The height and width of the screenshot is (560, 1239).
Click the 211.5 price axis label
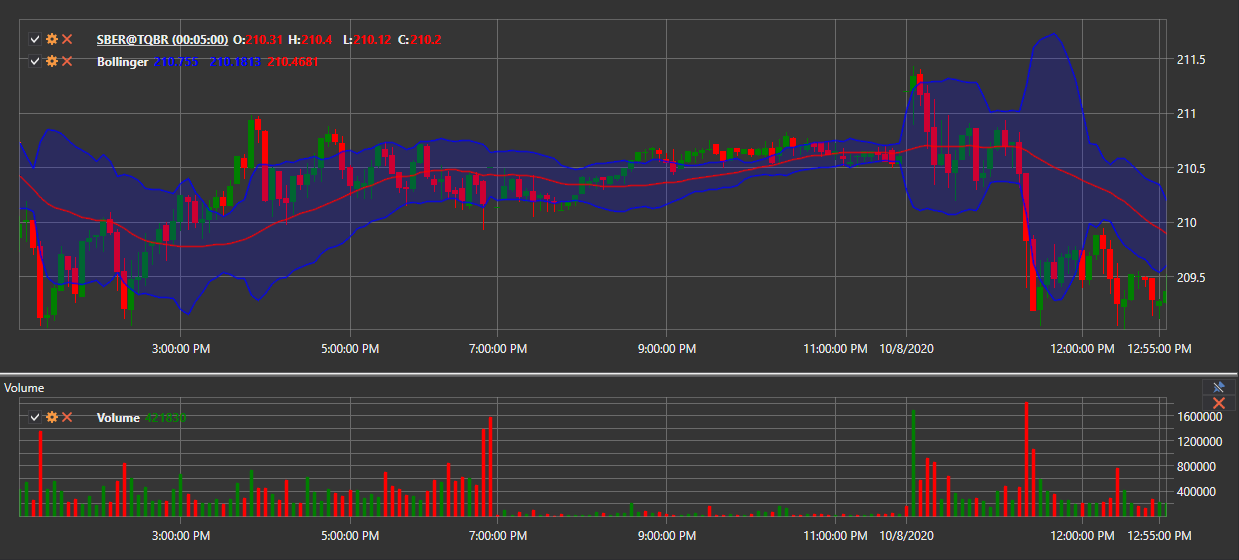pyautogui.click(x=1191, y=60)
